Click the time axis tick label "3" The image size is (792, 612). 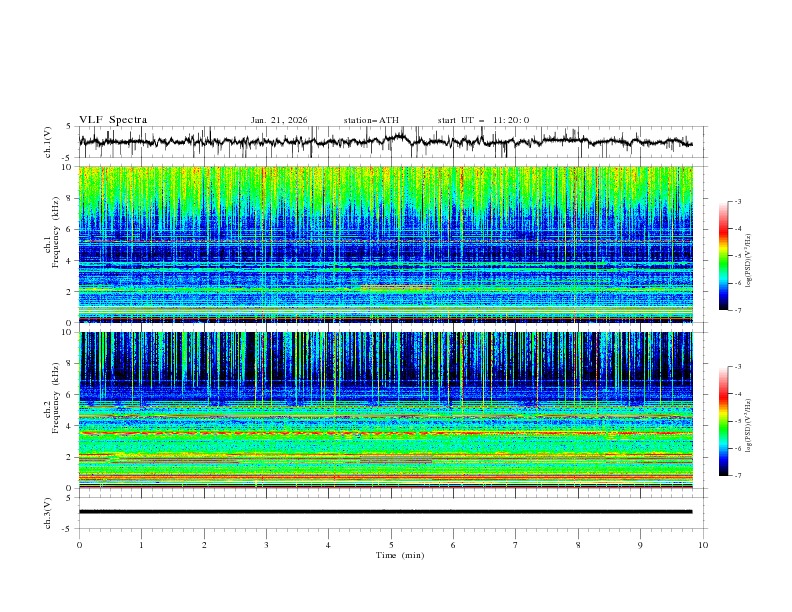tap(266, 545)
